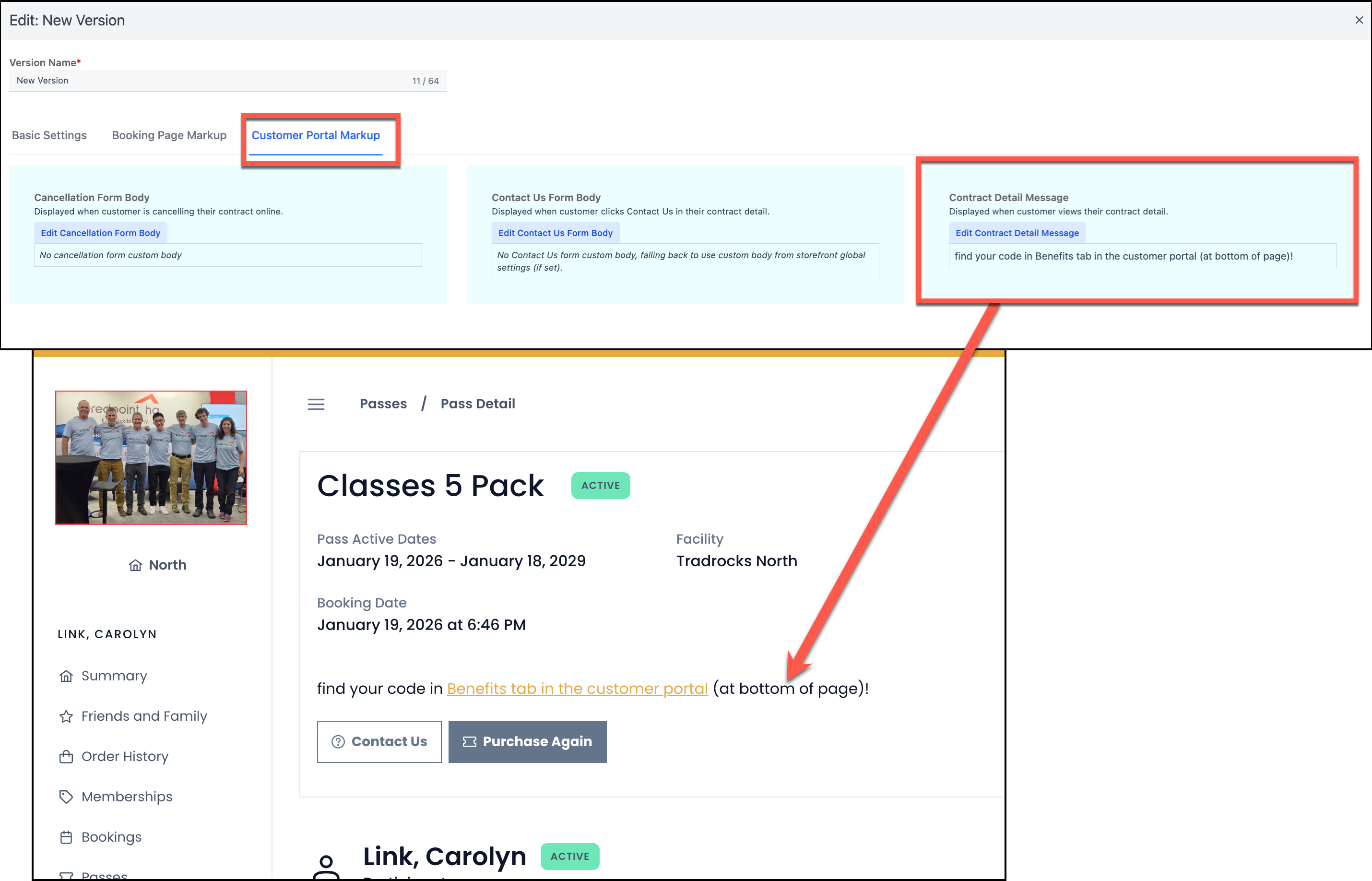Click the calendar icon for Bookings

(x=66, y=837)
